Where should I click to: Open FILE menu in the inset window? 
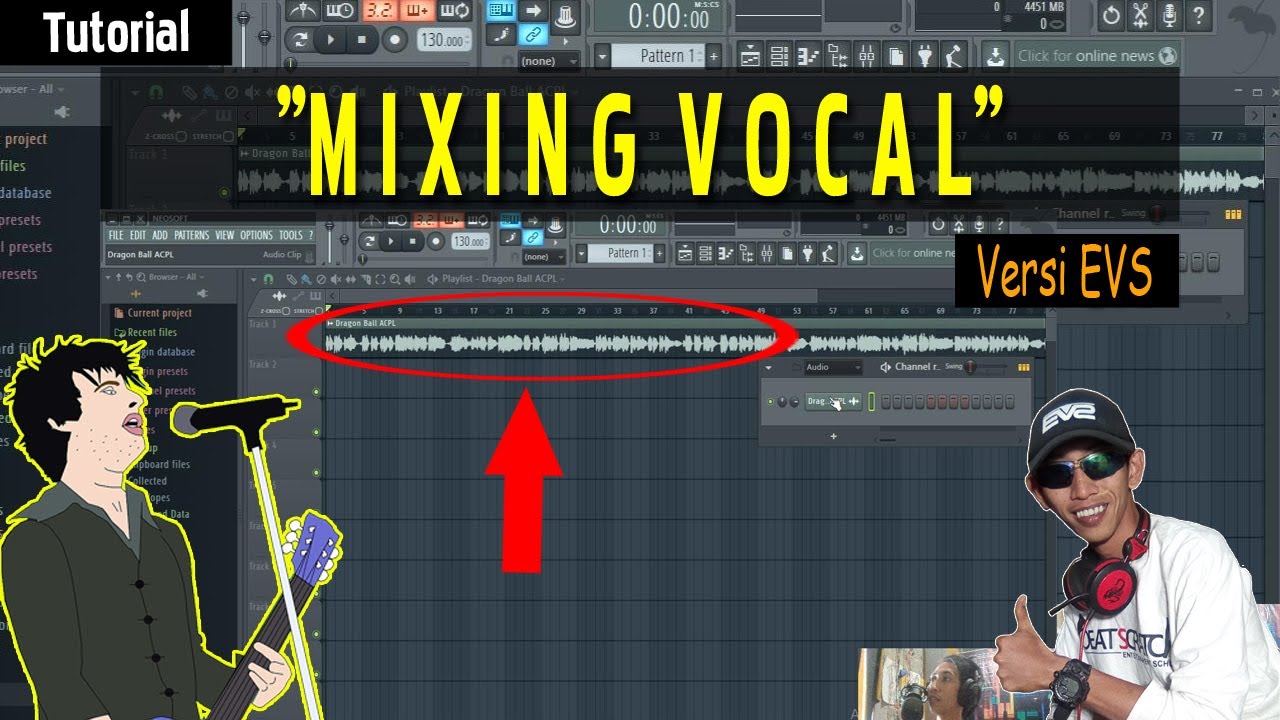(x=116, y=236)
